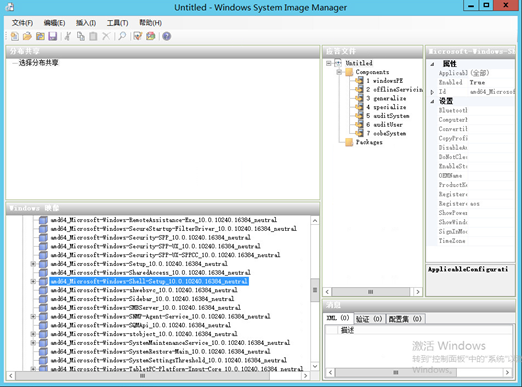Save the answer file with the floppy icon
Screen dimensions: 522x387
coord(53,36)
